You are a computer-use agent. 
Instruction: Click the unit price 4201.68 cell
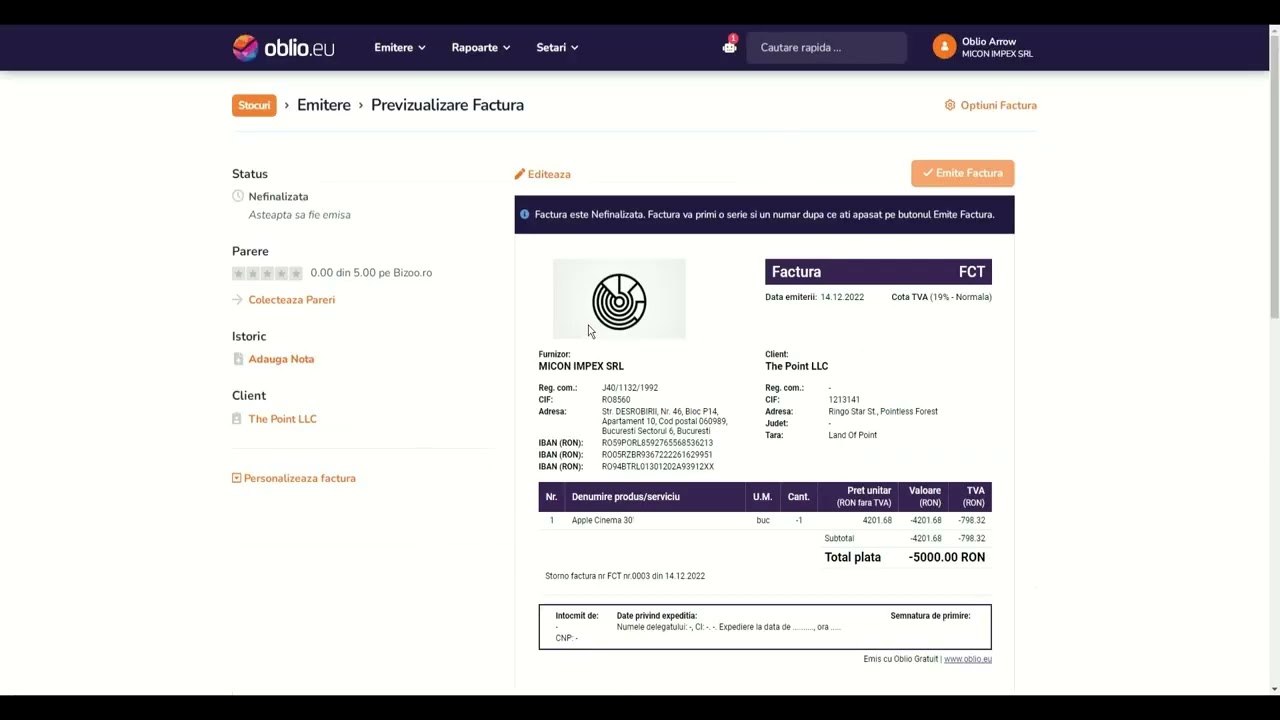coord(877,520)
